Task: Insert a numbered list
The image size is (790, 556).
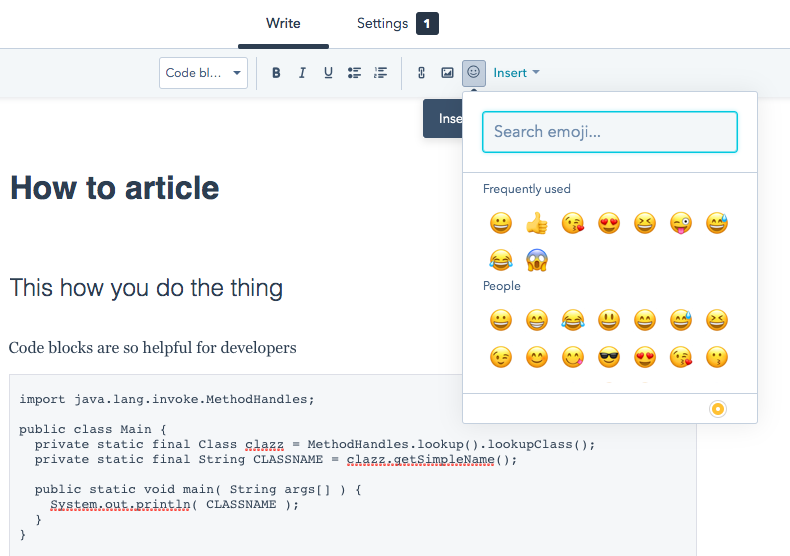Action: tap(380, 73)
